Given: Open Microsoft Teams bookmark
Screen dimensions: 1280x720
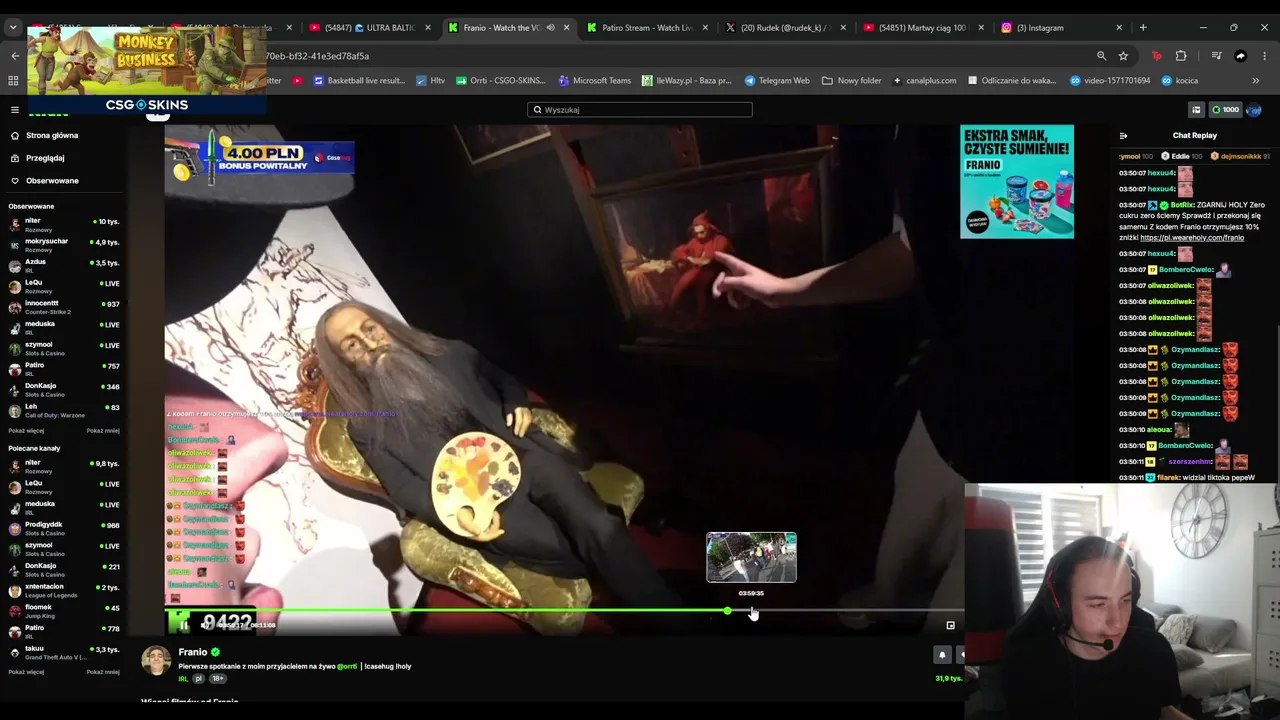Looking at the screenshot, I should click(595, 81).
